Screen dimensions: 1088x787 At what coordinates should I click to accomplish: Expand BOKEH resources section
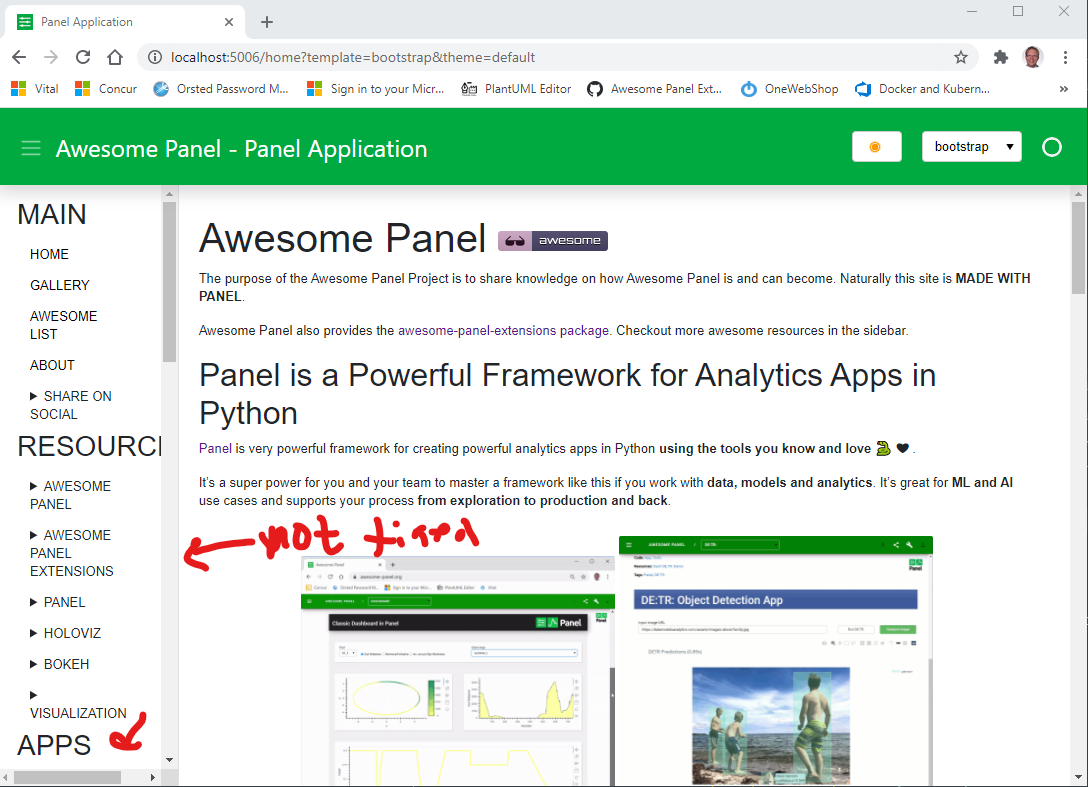click(x=60, y=664)
